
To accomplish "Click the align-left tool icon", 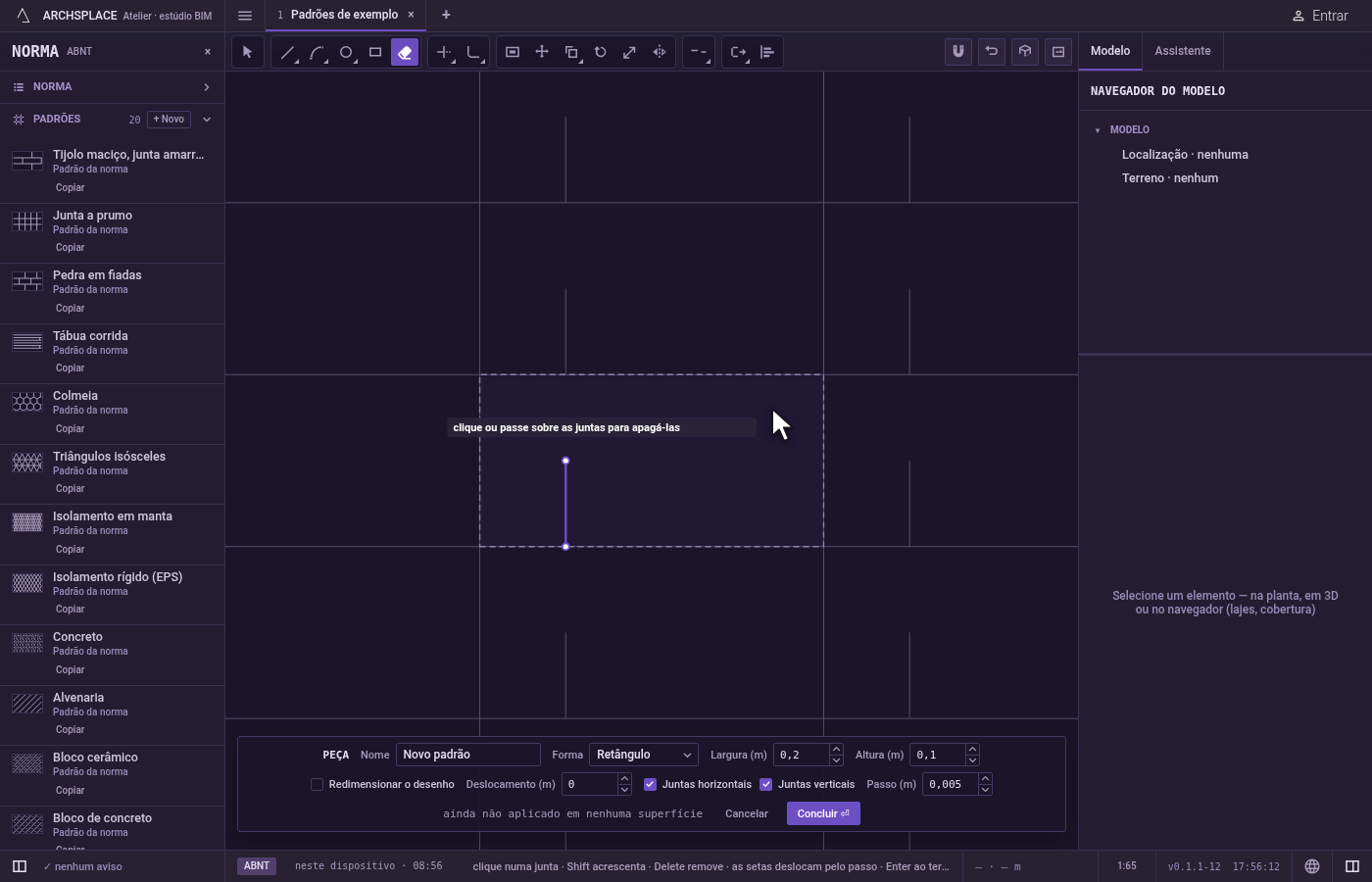I will [x=767, y=52].
